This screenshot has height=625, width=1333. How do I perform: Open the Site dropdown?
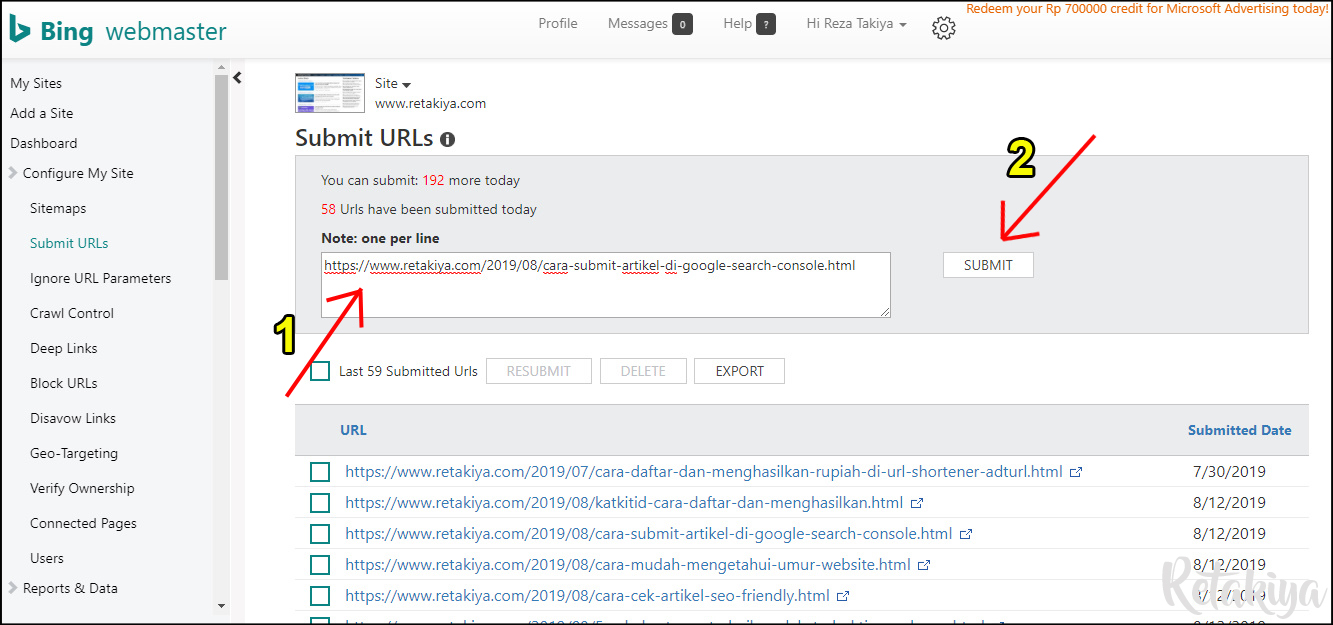(x=393, y=84)
